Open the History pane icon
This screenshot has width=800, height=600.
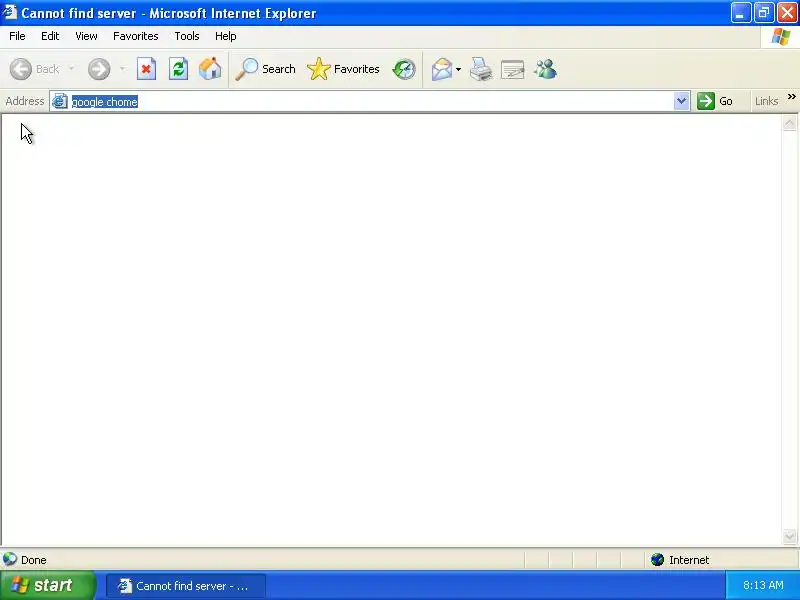coord(404,69)
